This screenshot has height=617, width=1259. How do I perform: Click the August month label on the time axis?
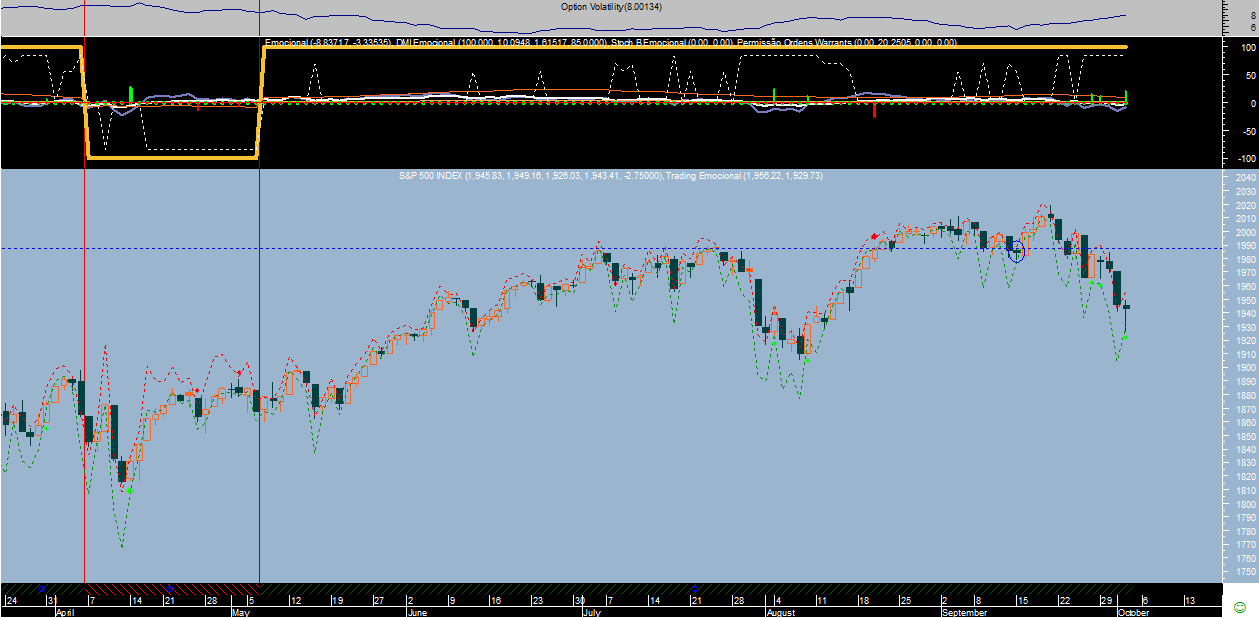(782, 611)
